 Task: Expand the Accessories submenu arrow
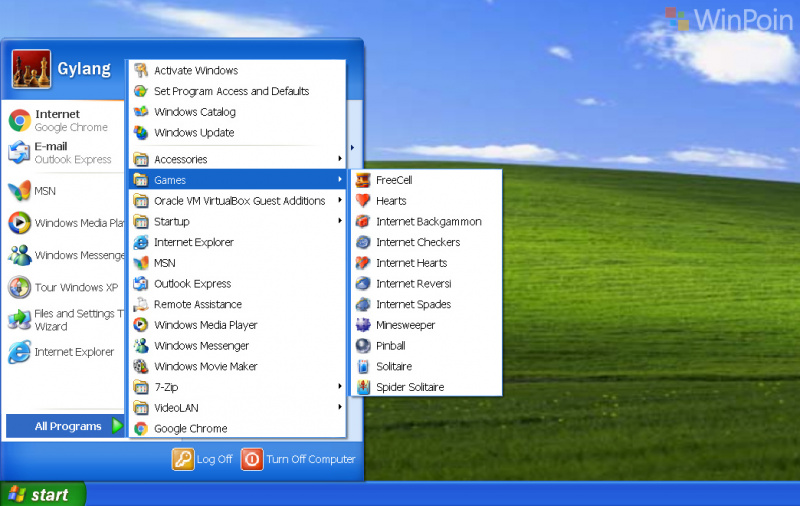(x=340, y=159)
